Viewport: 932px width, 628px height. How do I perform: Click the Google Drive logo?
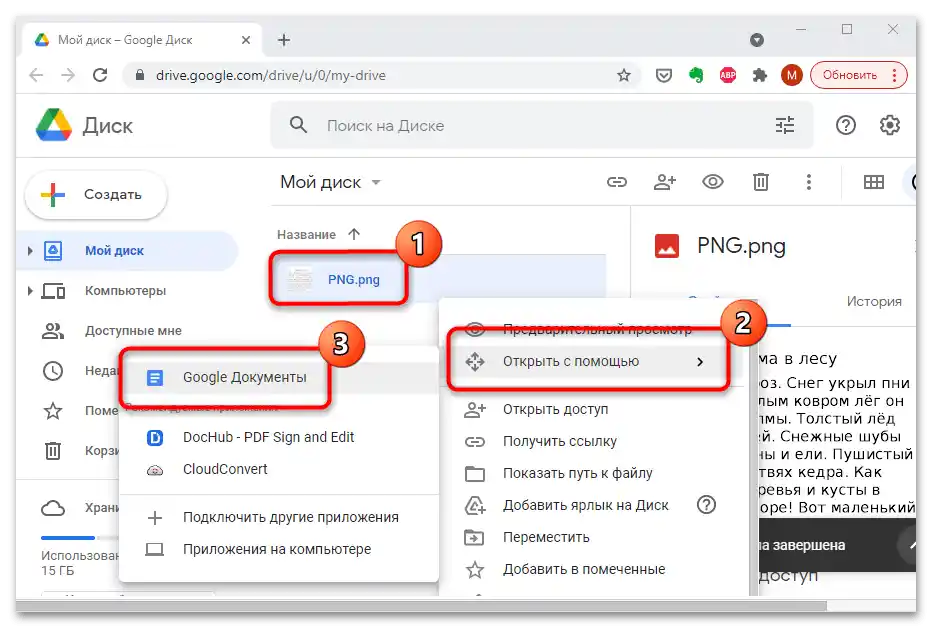click(53, 125)
